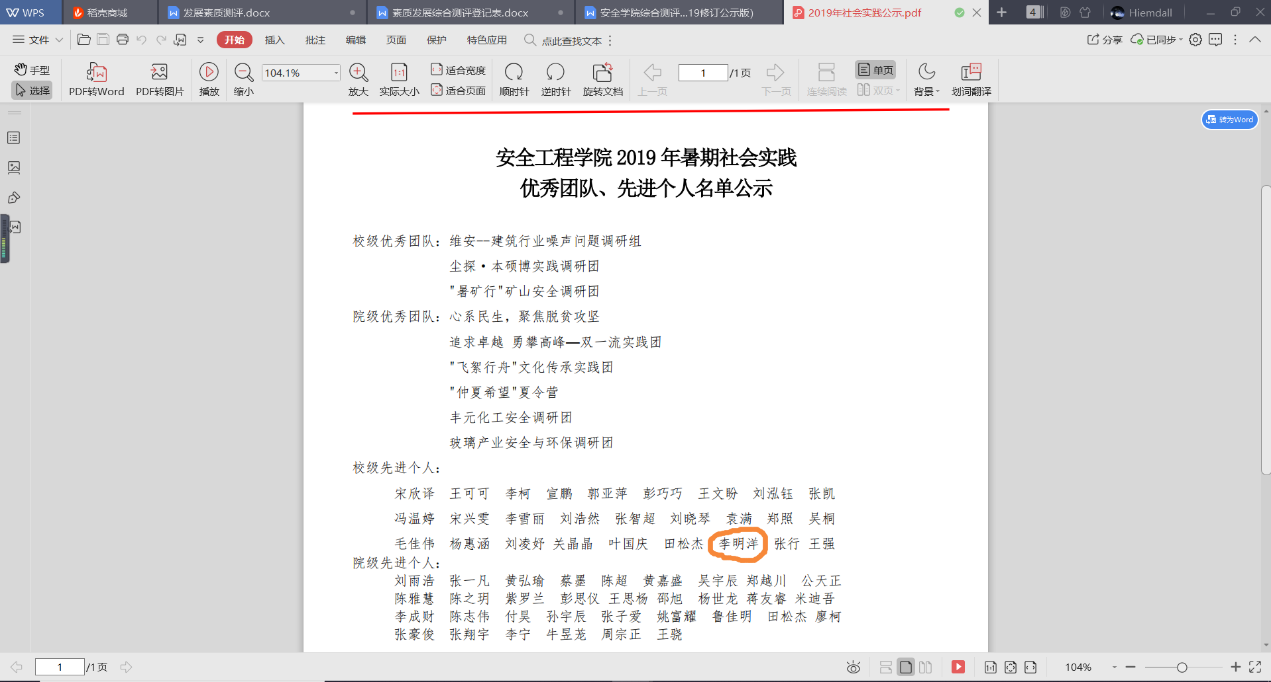Click the PDF转图片 export icon
The width and height of the screenshot is (1271, 682).
(x=159, y=73)
